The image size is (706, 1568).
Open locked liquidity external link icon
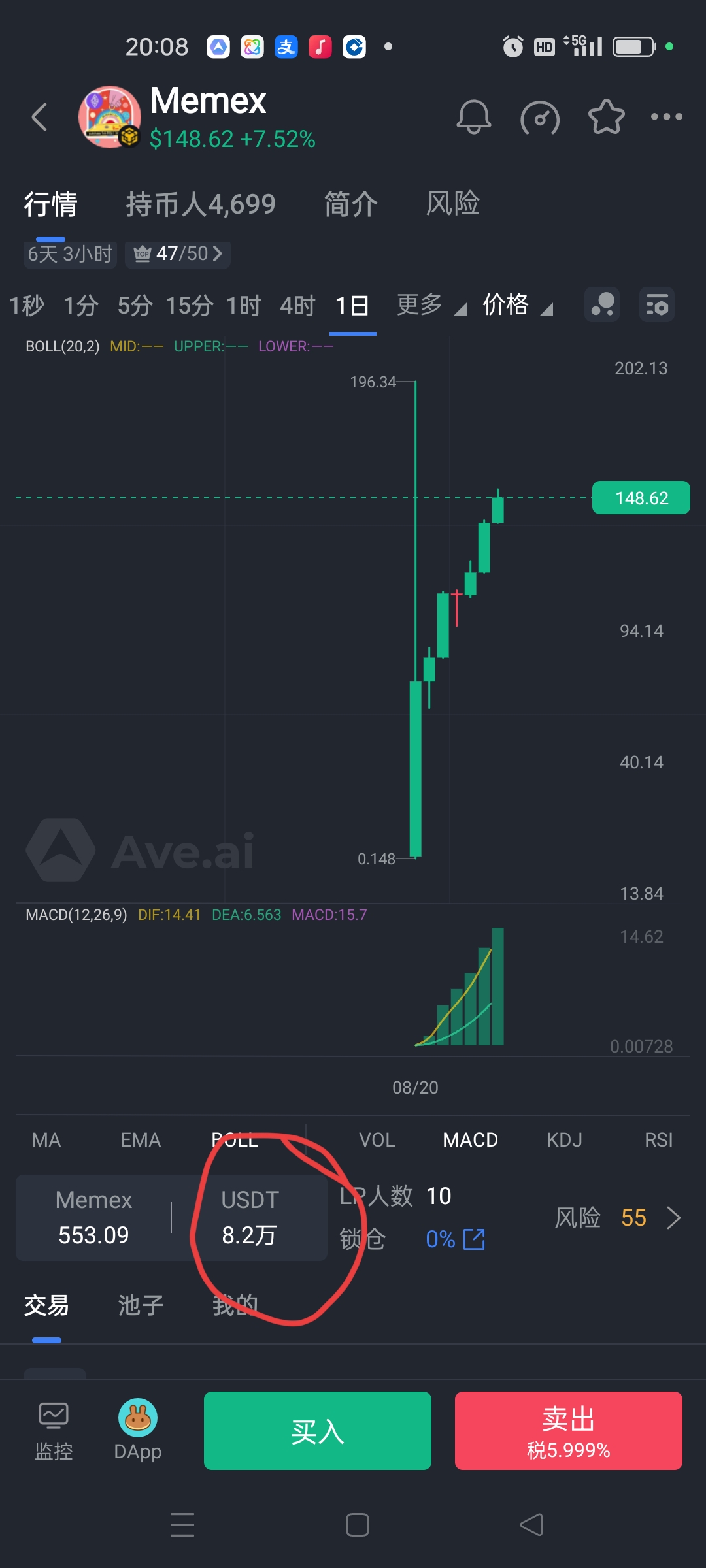tap(474, 1239)
